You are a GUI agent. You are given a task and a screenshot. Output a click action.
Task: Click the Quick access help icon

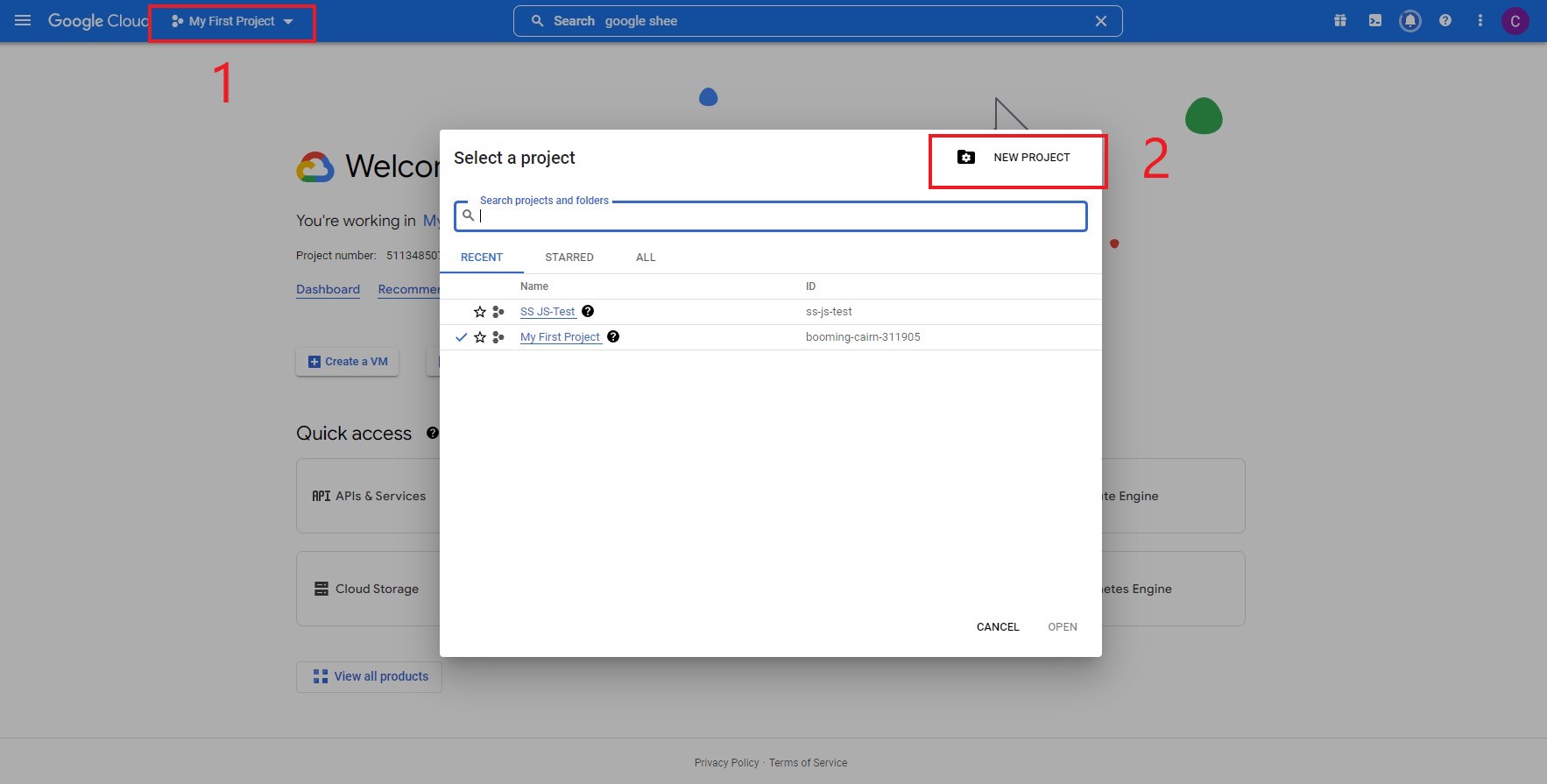432,433
